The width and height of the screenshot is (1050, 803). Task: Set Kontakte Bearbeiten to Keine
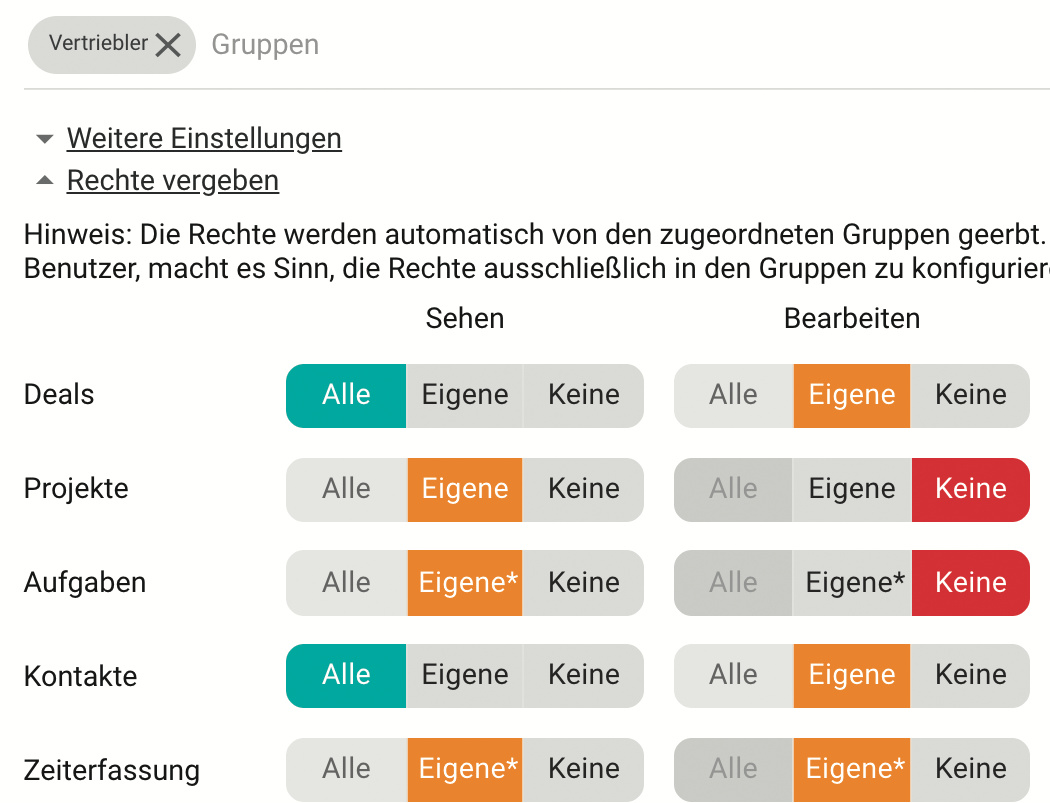click(x=970, y=675)
